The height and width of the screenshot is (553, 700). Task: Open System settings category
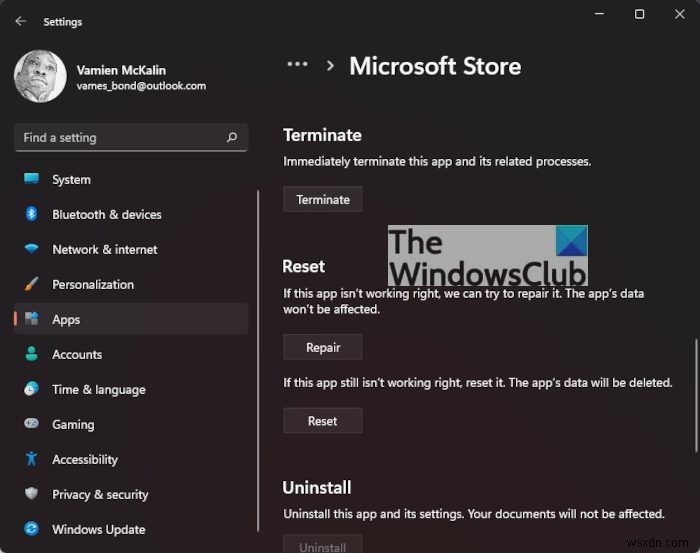[131, 179]
